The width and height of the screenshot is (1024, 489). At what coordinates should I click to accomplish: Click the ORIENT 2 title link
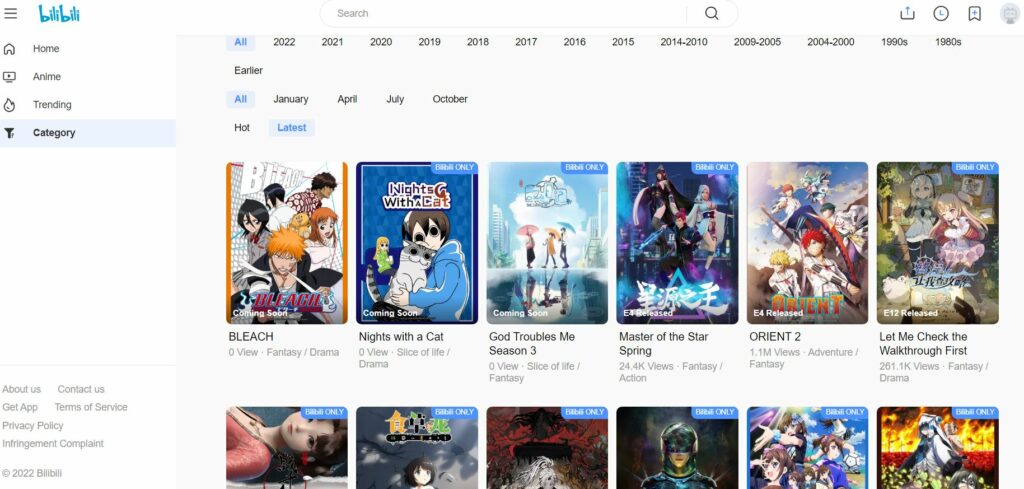point(775,337)
